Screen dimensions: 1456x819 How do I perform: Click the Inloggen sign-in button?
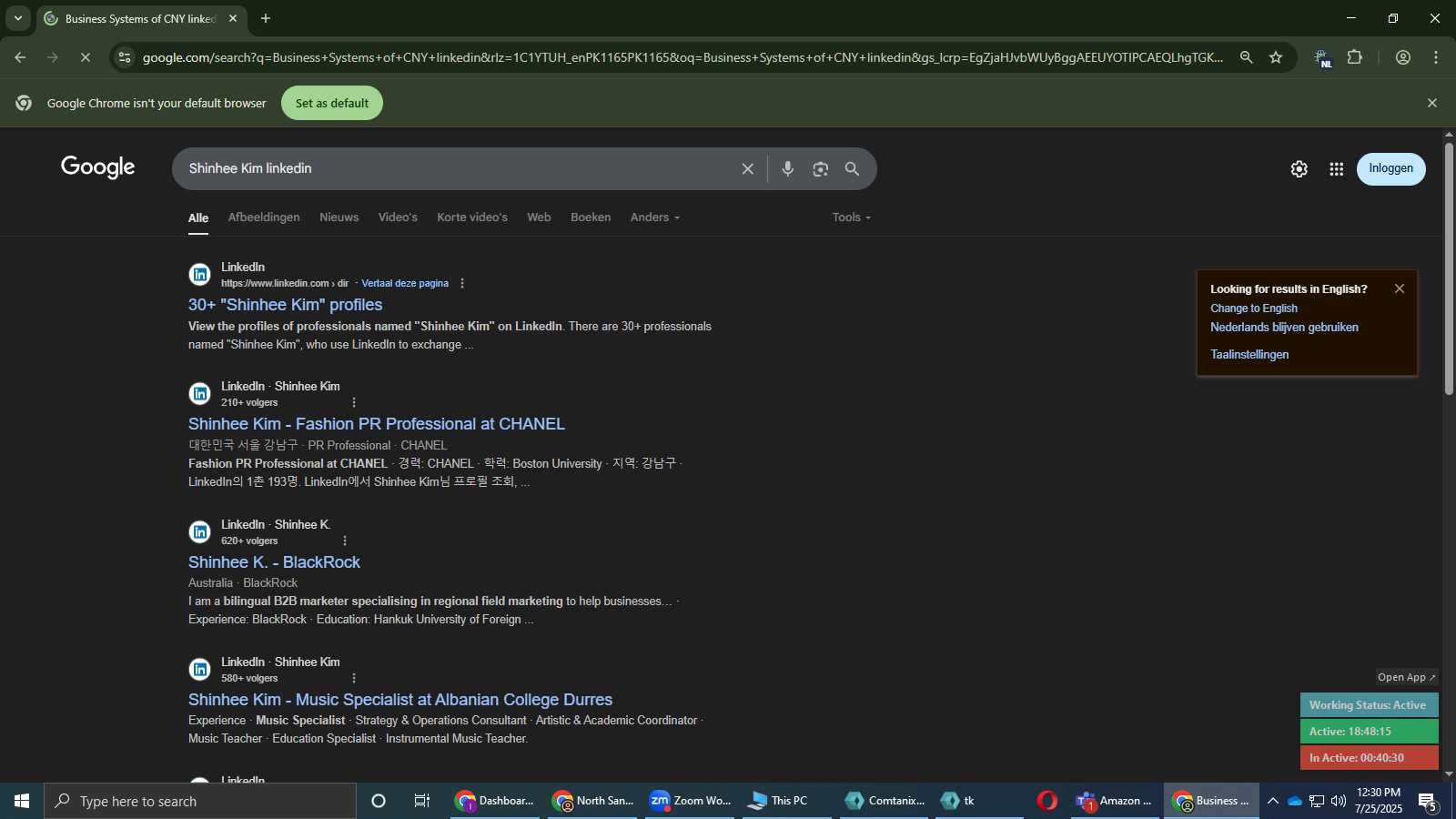tap(1390, 168)
